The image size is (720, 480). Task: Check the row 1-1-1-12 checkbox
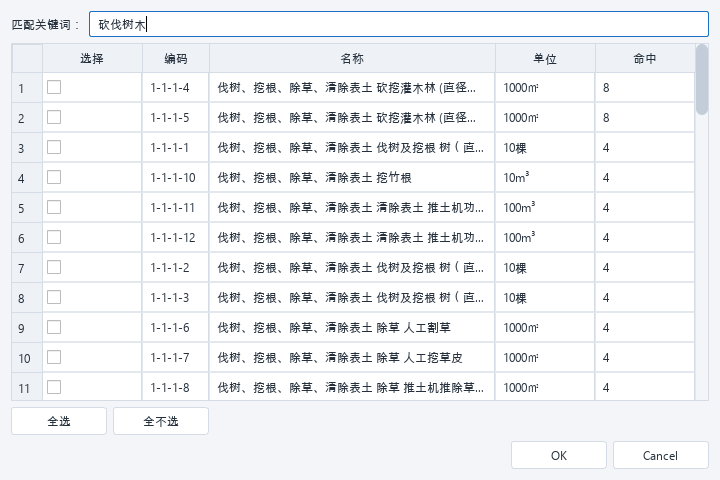(x=54, y=237)
